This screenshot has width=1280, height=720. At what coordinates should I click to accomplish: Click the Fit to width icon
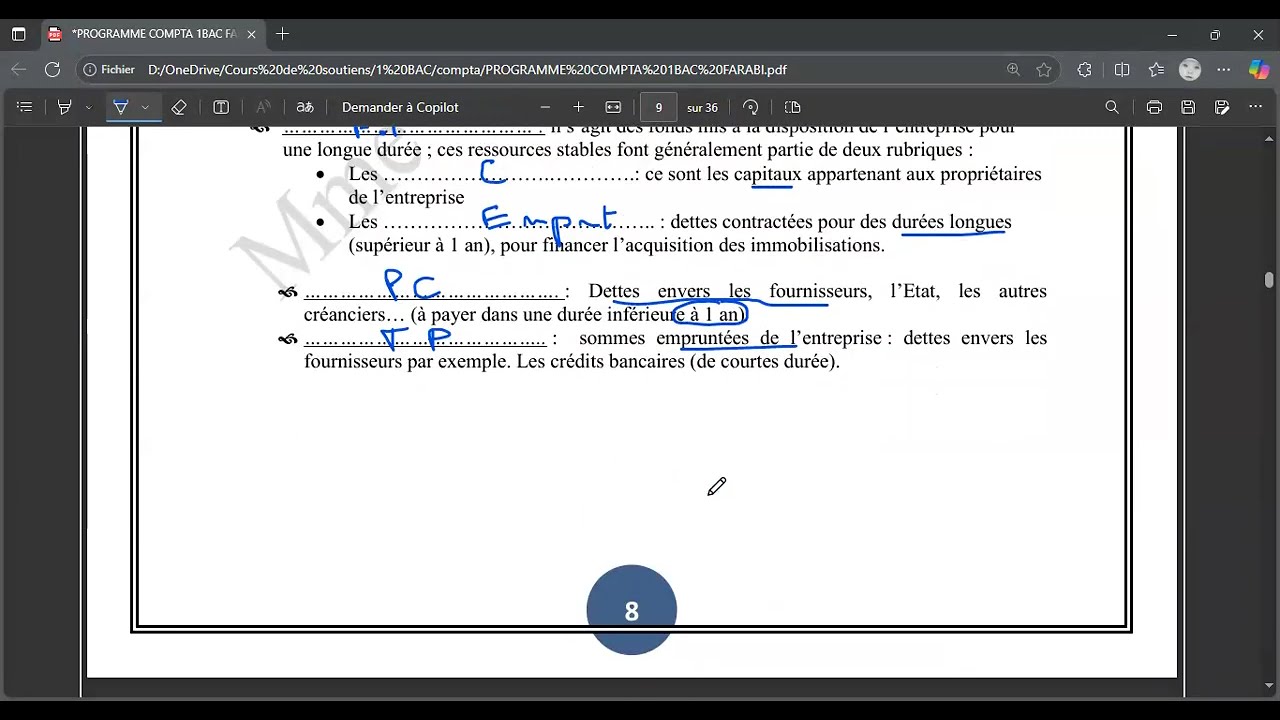click(x=613, y=107)
